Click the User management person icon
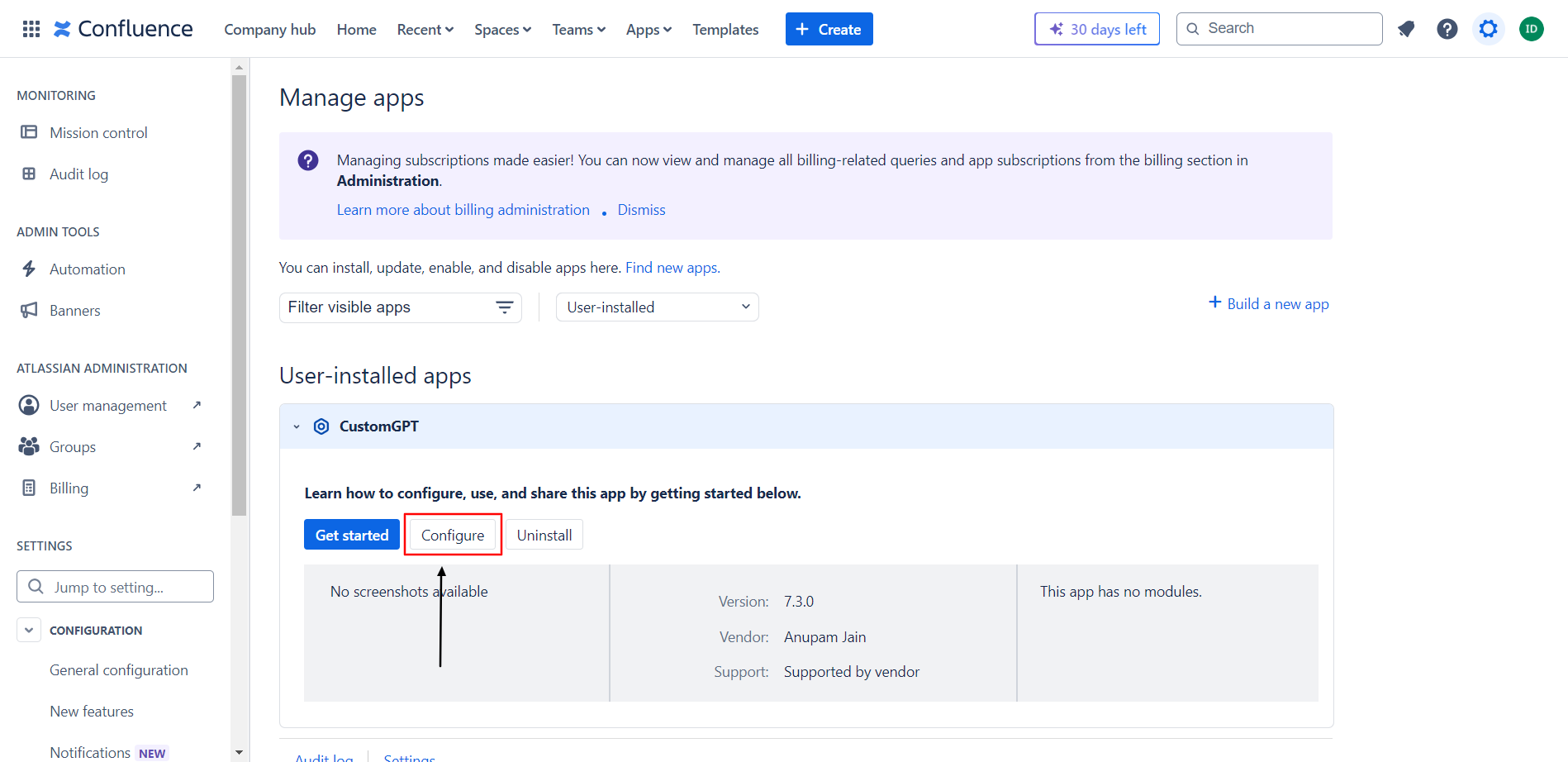 pos(29,405)
